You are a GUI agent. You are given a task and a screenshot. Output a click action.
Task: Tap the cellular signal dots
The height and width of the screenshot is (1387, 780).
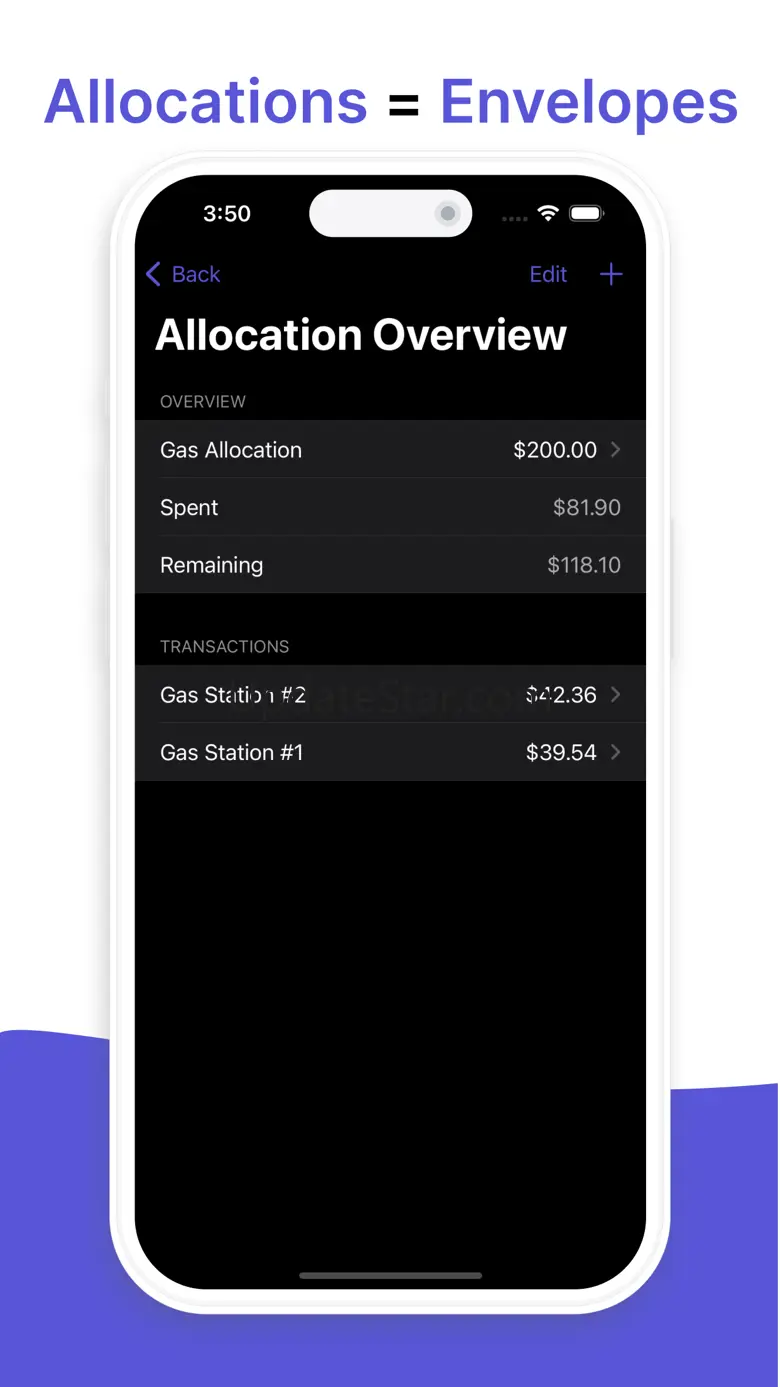click(x=514, y=217)
